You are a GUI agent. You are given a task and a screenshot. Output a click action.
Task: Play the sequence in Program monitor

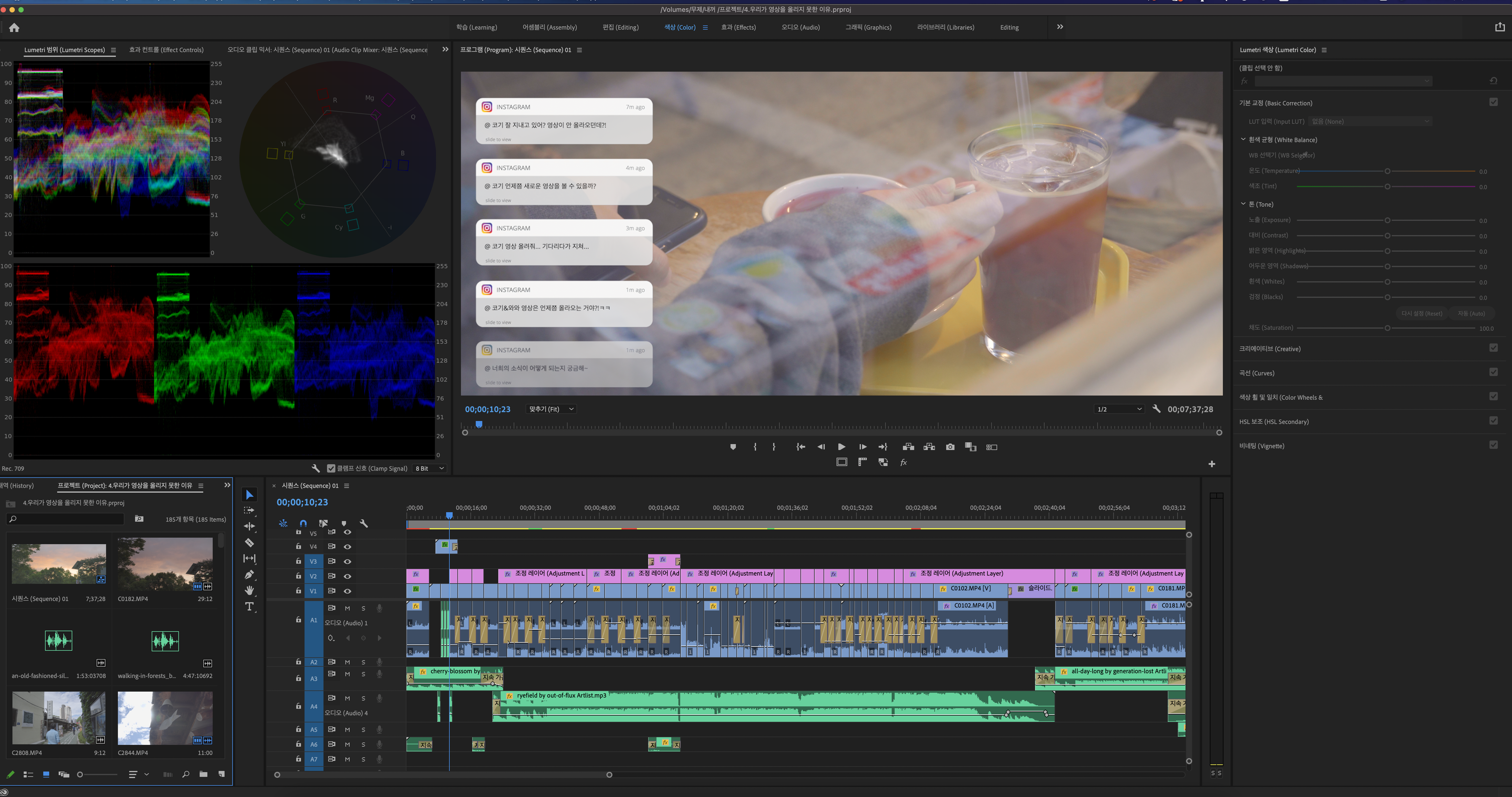click(x=842, y=447)
